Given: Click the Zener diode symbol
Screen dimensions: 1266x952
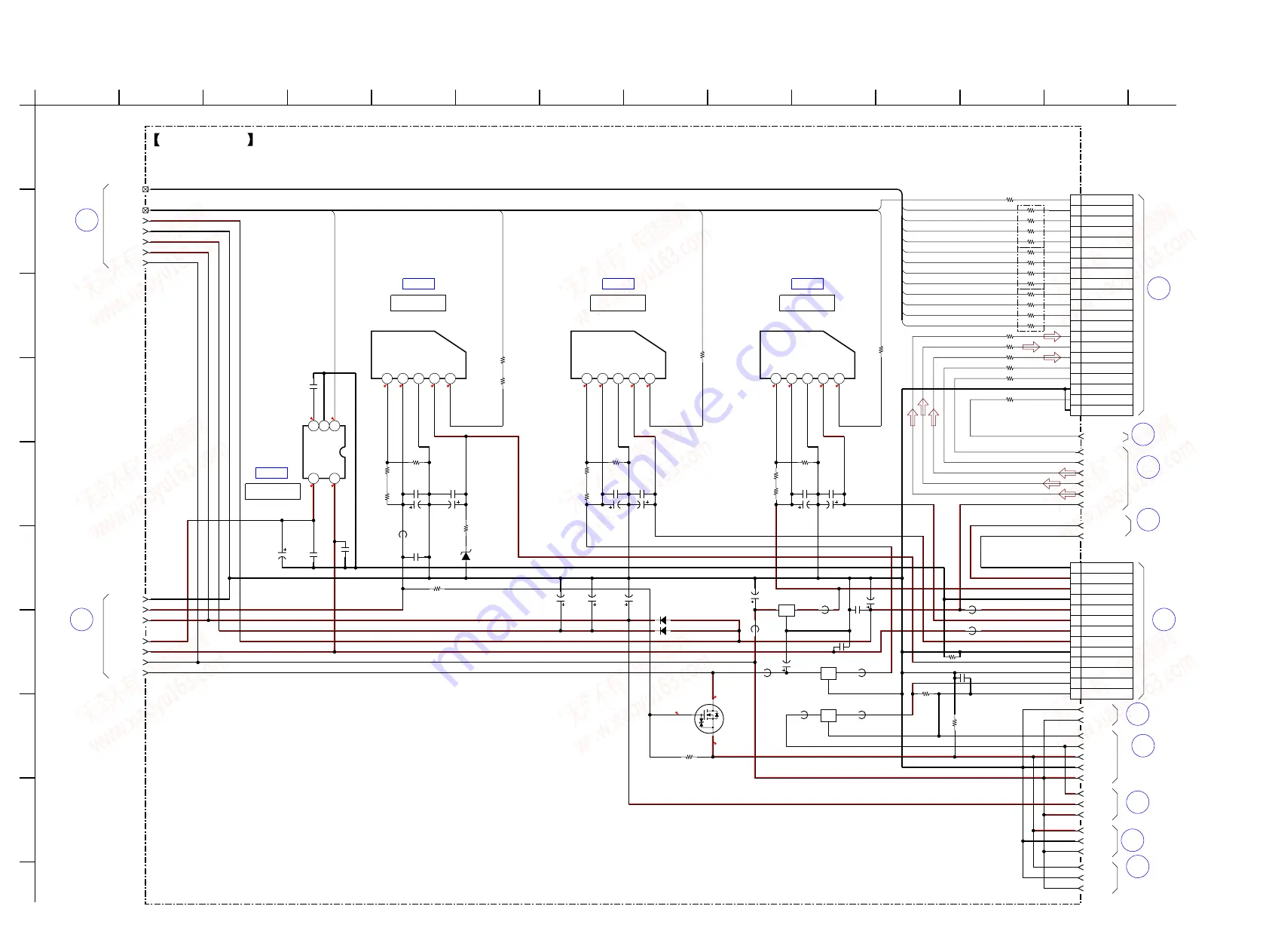Looking at the screenshot, I should point(466,556).
